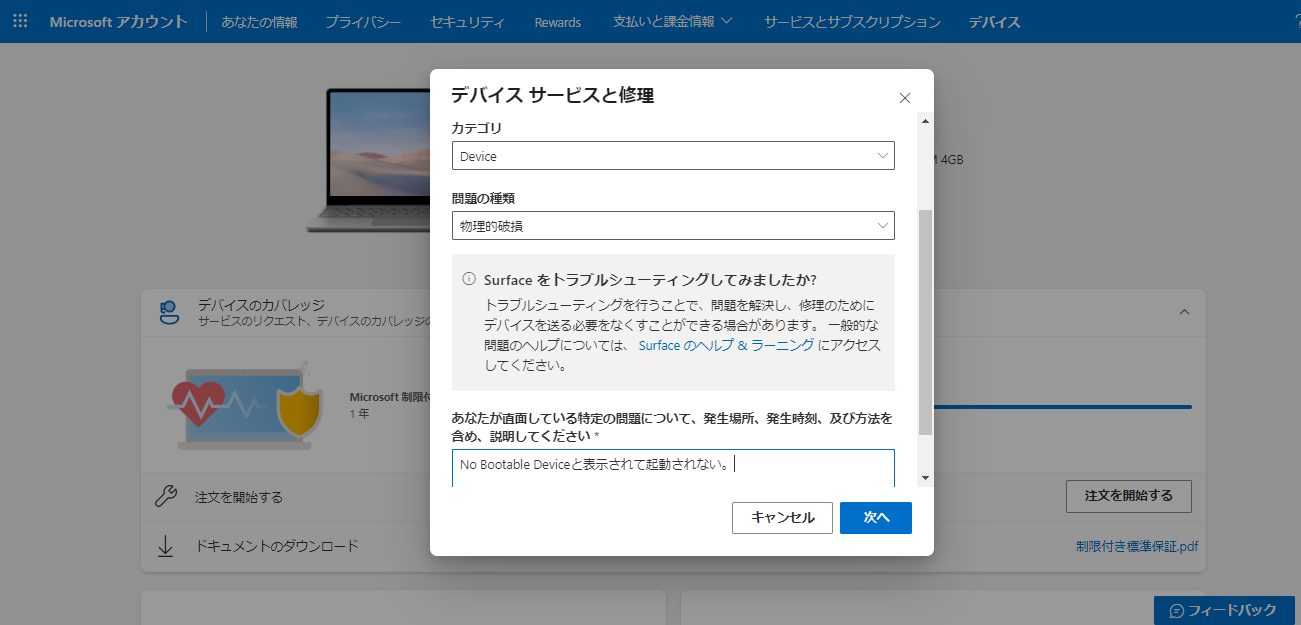Click the キャンセル button
1301x625 pixels.
(x=782, y=518)
